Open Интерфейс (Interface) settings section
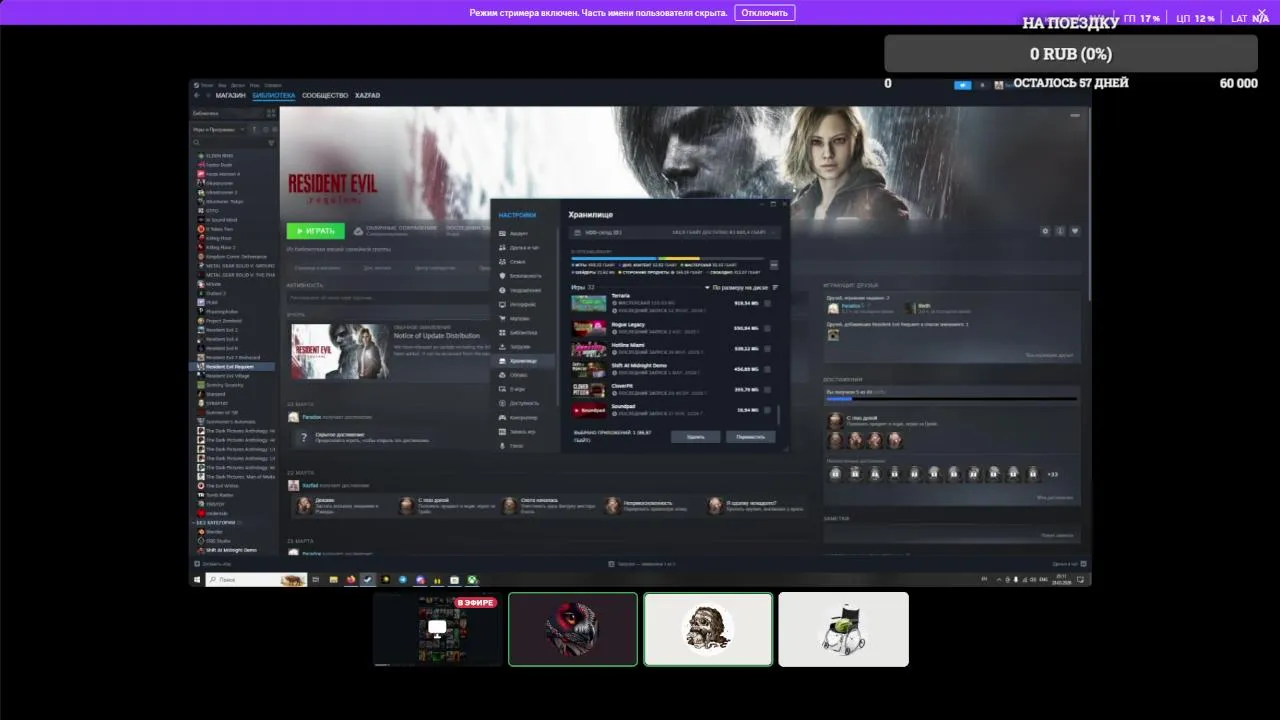This screenshot has height=720, width=1280. 524,304
